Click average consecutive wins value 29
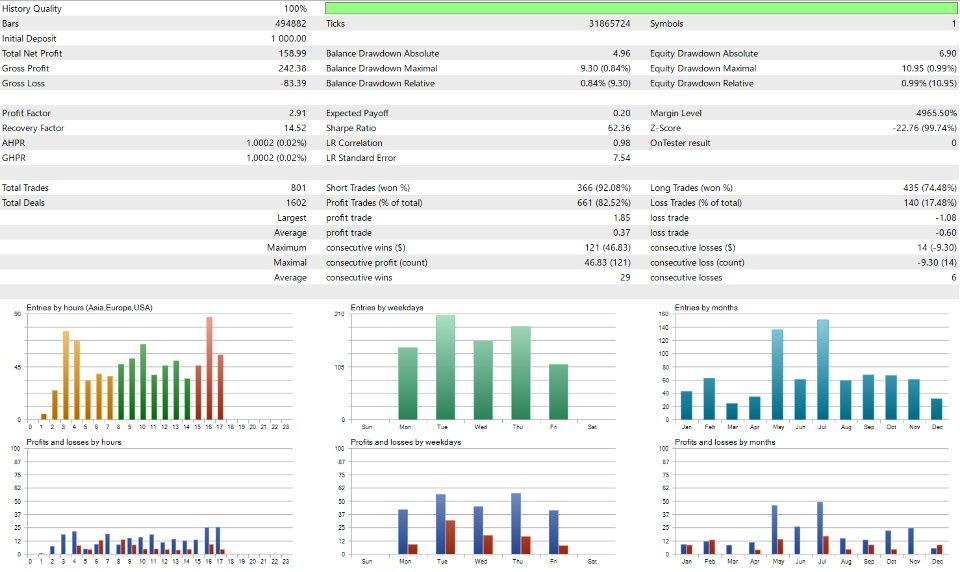Image resolution: width=960 pixels, height=572 pixels. pyautogui.click(x=625, y=277)
